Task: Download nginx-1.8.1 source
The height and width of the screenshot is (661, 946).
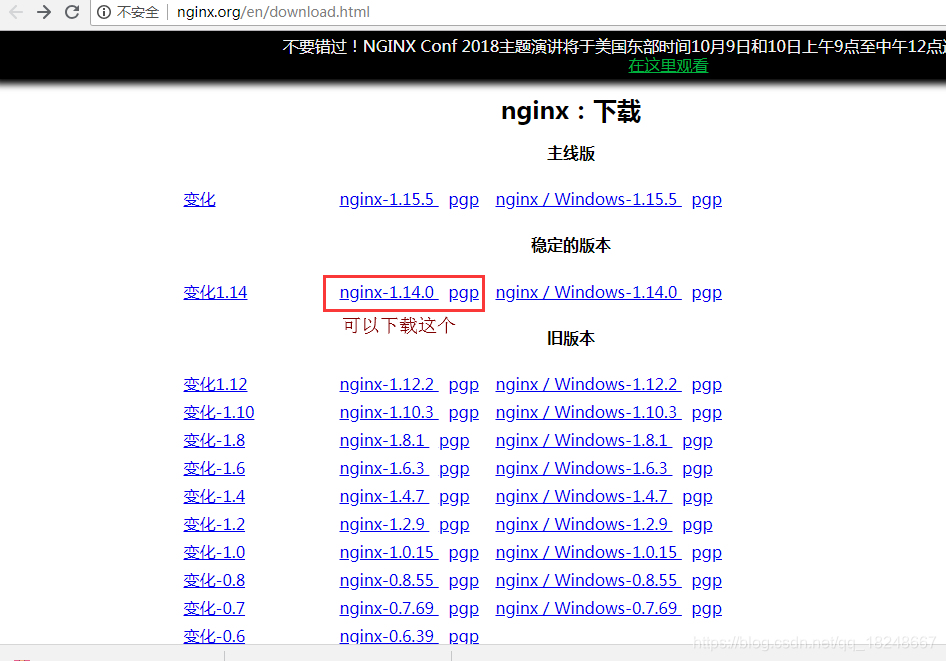Action: (384, 441)
